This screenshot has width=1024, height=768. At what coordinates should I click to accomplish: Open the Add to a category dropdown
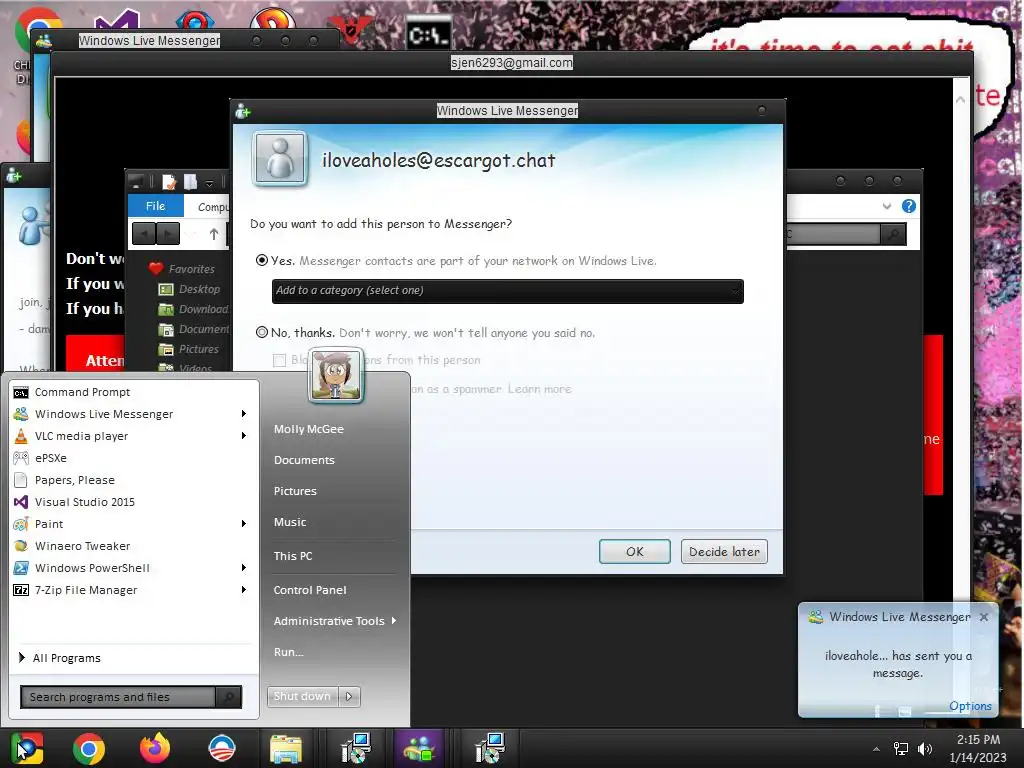pos(507,291)
